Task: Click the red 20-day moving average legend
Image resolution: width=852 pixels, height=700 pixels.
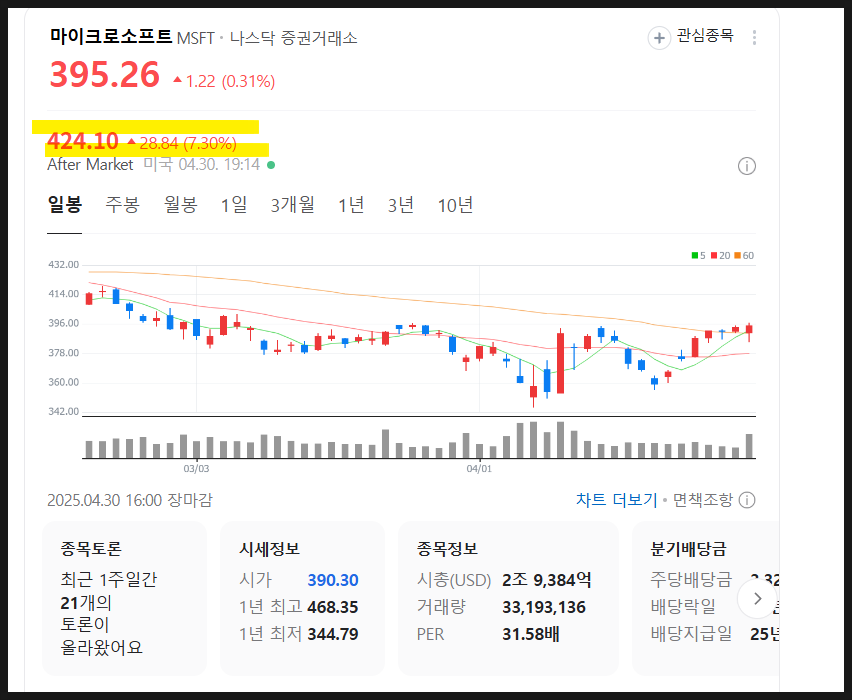Action: tap(721, 255)
